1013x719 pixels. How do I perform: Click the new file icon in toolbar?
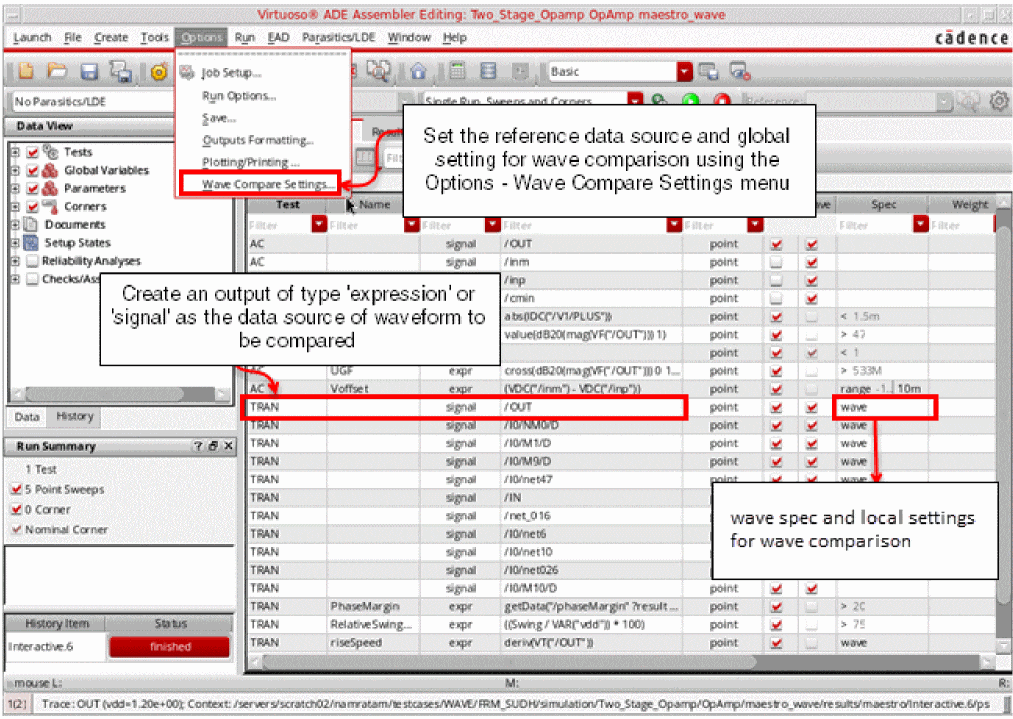[26, 72]
